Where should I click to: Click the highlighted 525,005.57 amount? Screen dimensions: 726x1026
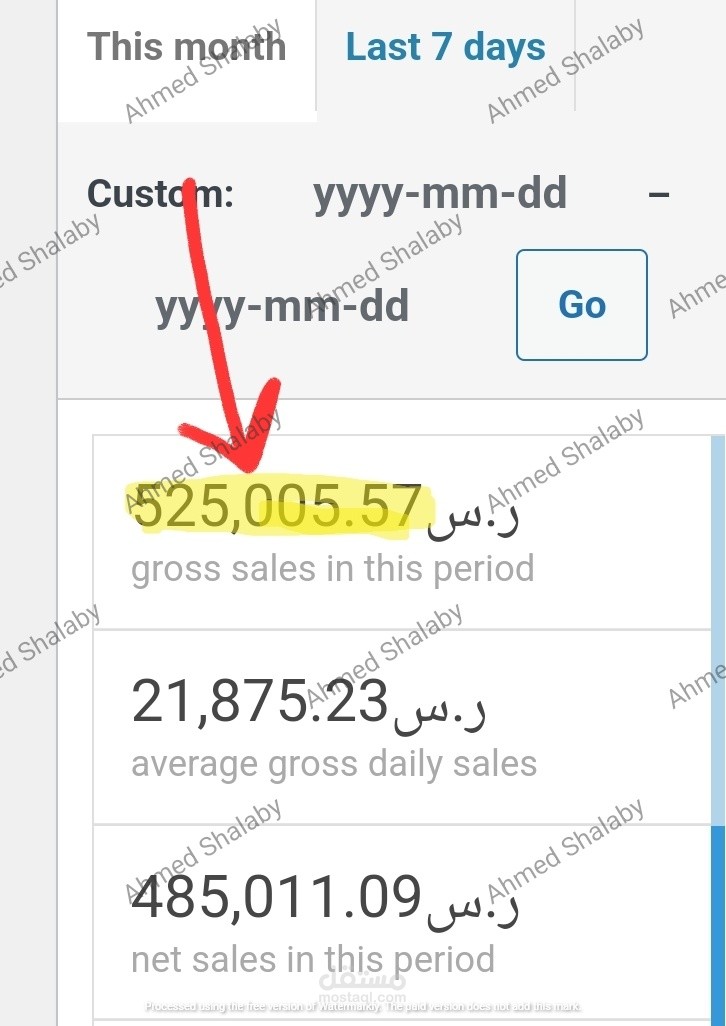(277, 506)
